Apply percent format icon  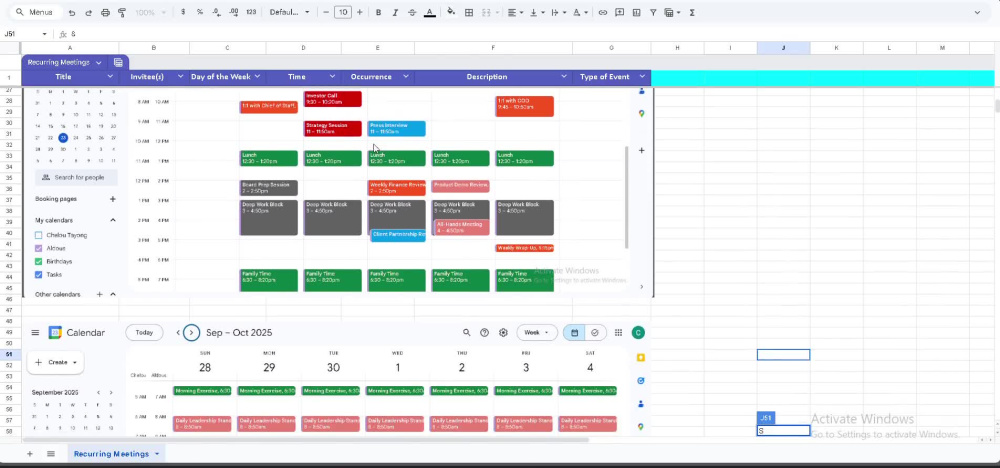(x=200, y=12)
